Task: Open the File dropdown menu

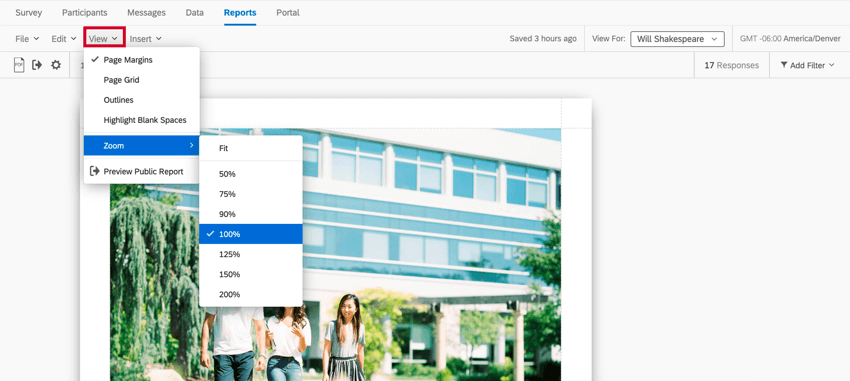Action: point(27,39)
